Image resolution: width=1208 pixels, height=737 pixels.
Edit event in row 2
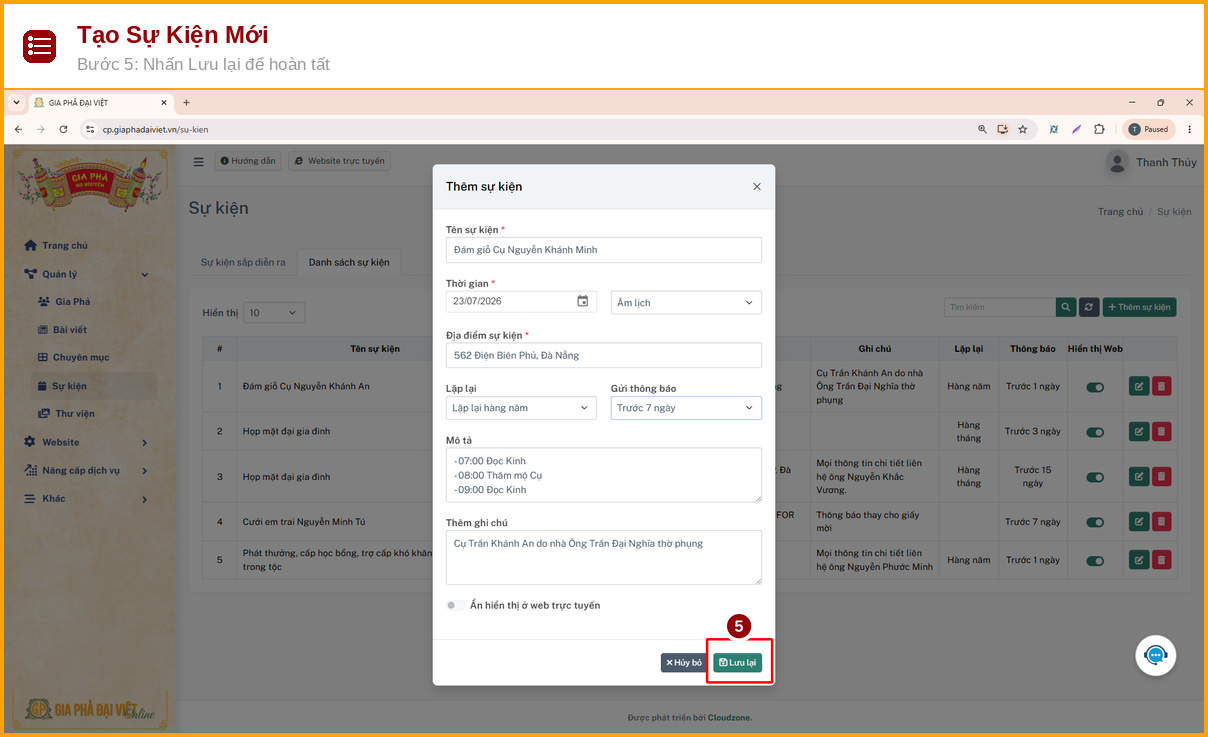(x=1139, y=431)
